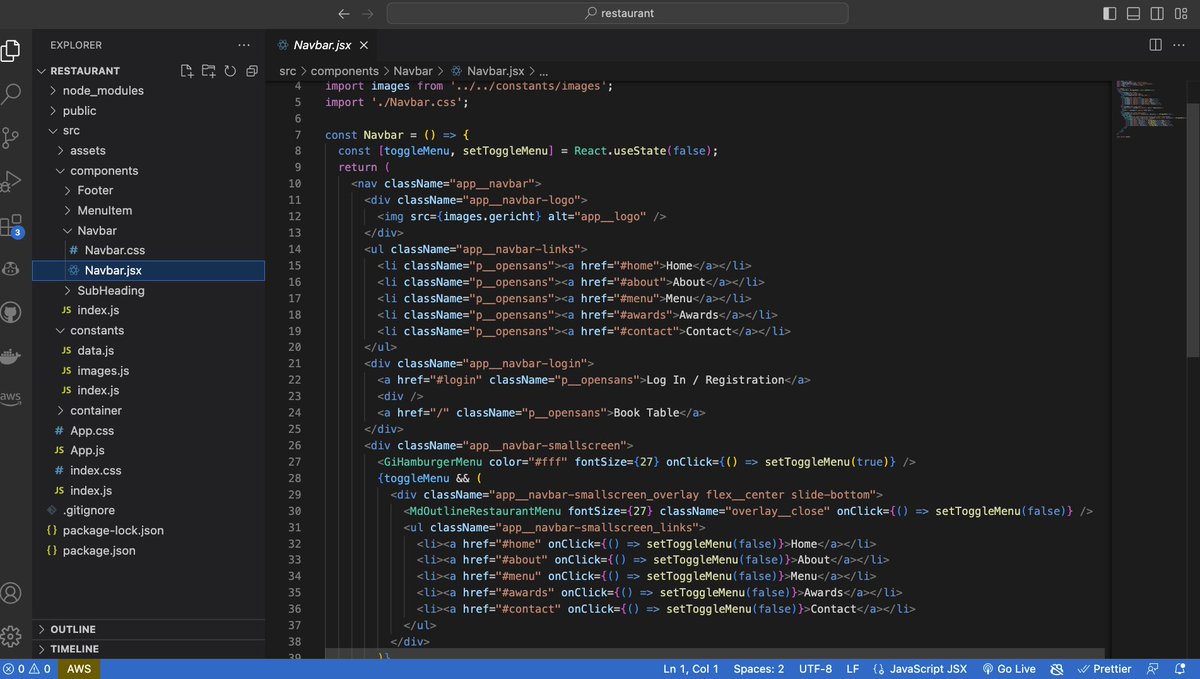Open the customize layout icon
This screenshot has height=679, width=1200.
point(1182,14)
